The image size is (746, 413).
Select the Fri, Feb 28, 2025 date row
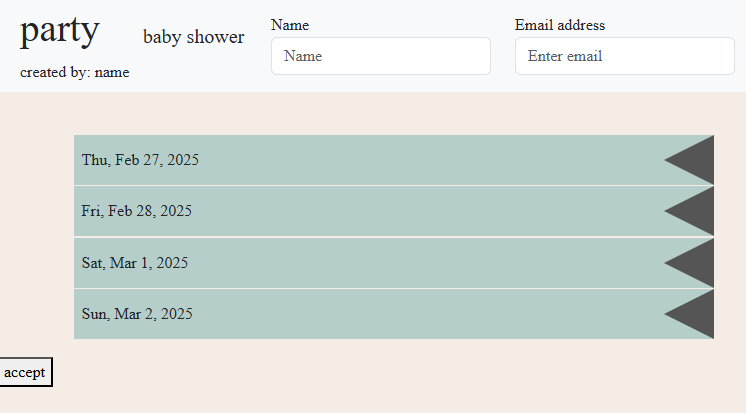click(394, 211)
